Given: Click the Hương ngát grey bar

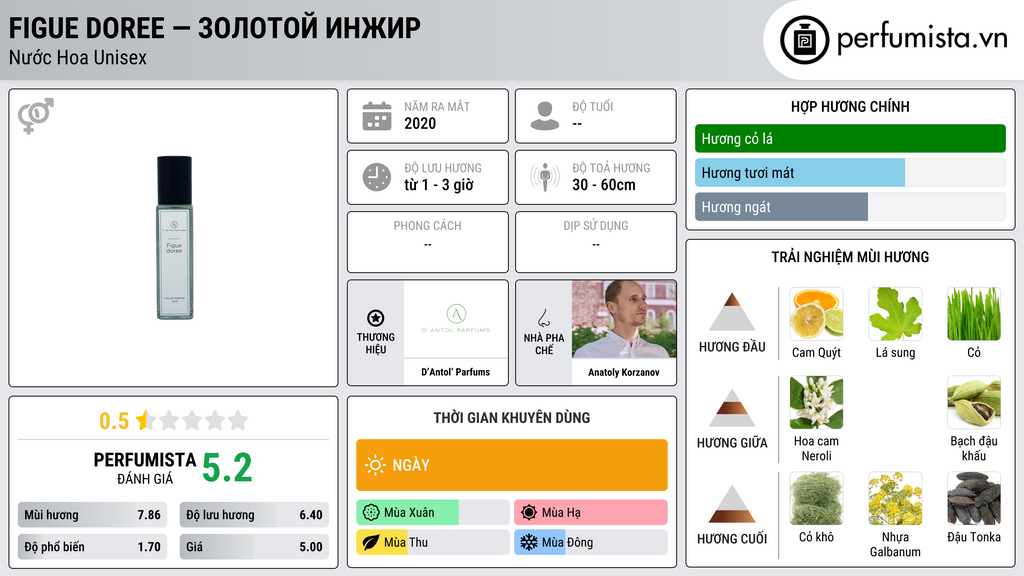Looking at the screenshot, I should coord(850,207).
